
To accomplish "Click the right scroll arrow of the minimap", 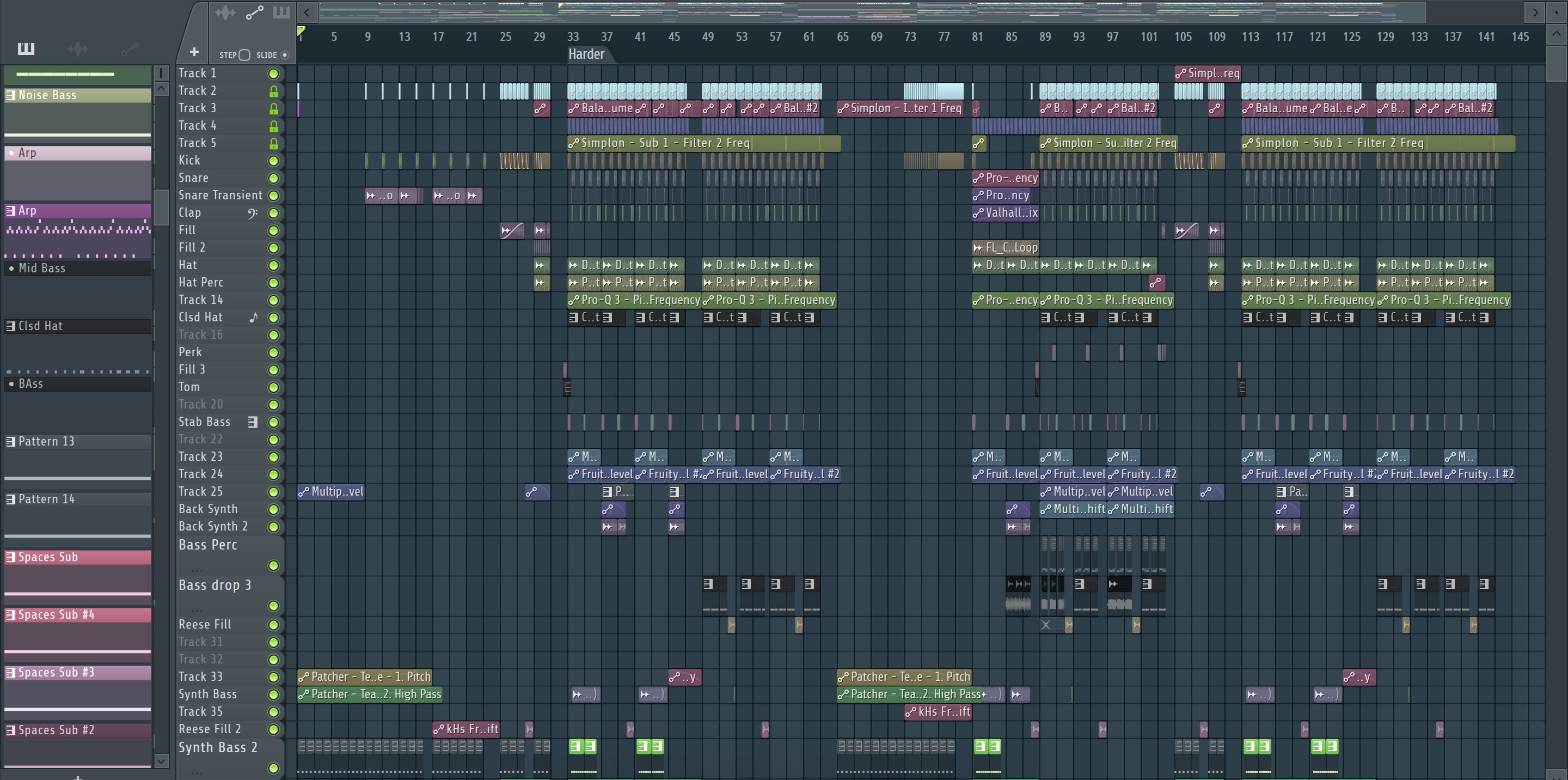I will (1535, 12).
